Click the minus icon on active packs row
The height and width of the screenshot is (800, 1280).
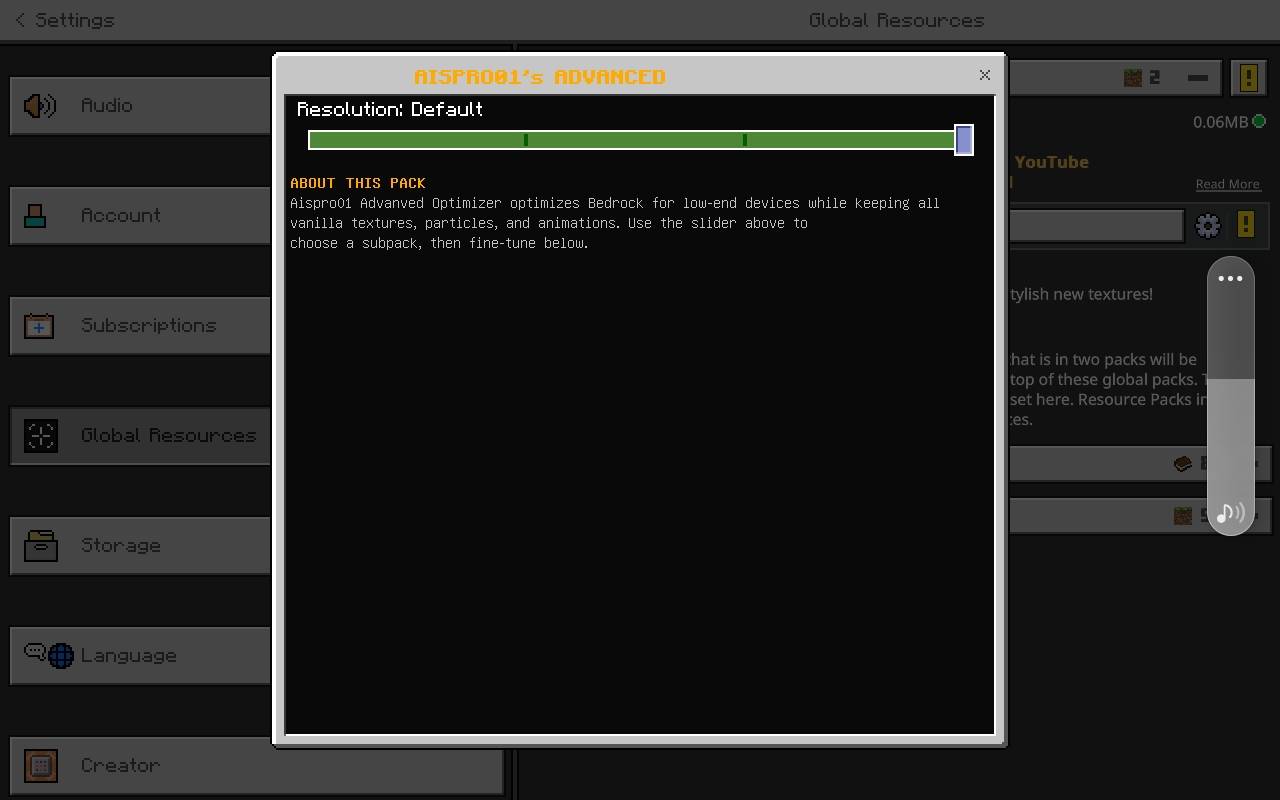point(1197,77)
